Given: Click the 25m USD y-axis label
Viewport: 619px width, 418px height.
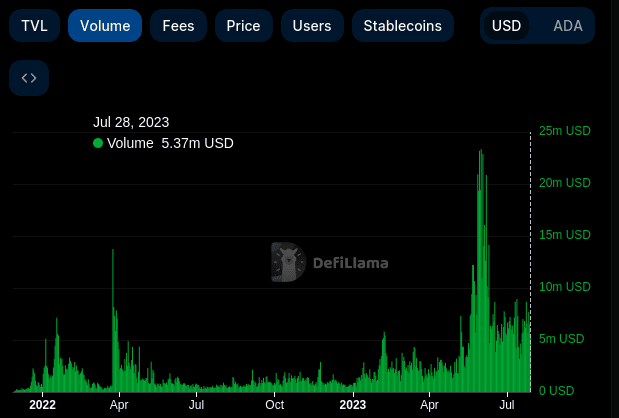Looking at the screenshot, I should (564, 131).
